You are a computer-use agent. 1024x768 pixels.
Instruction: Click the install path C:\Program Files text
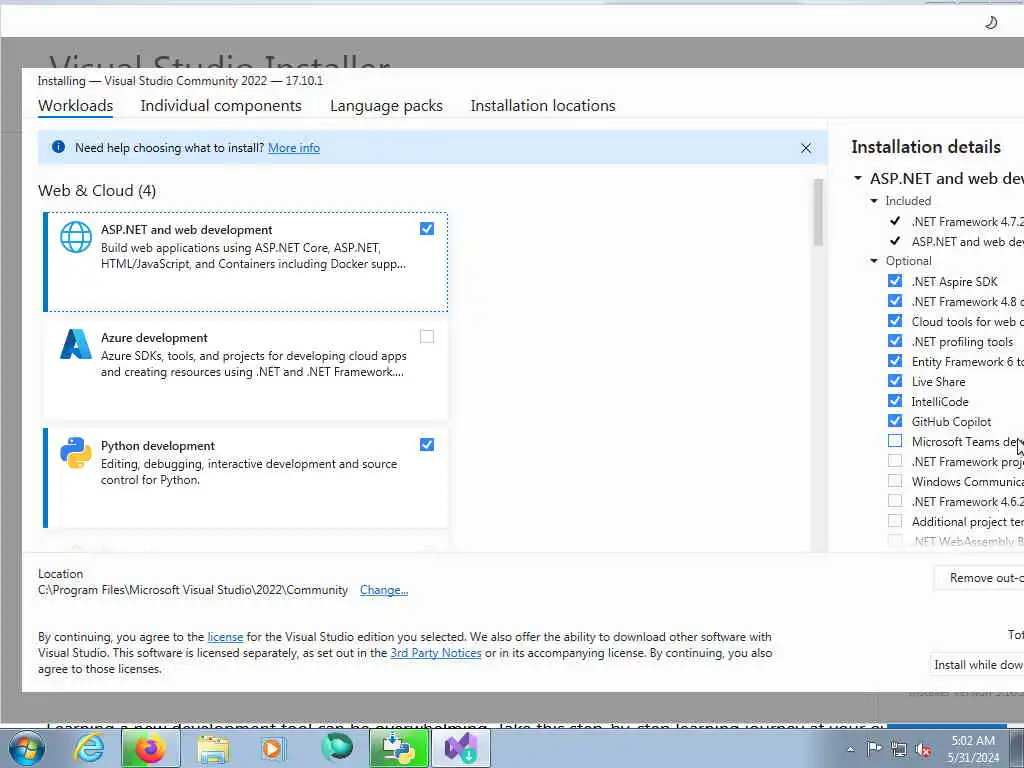[x=193, y=590]
